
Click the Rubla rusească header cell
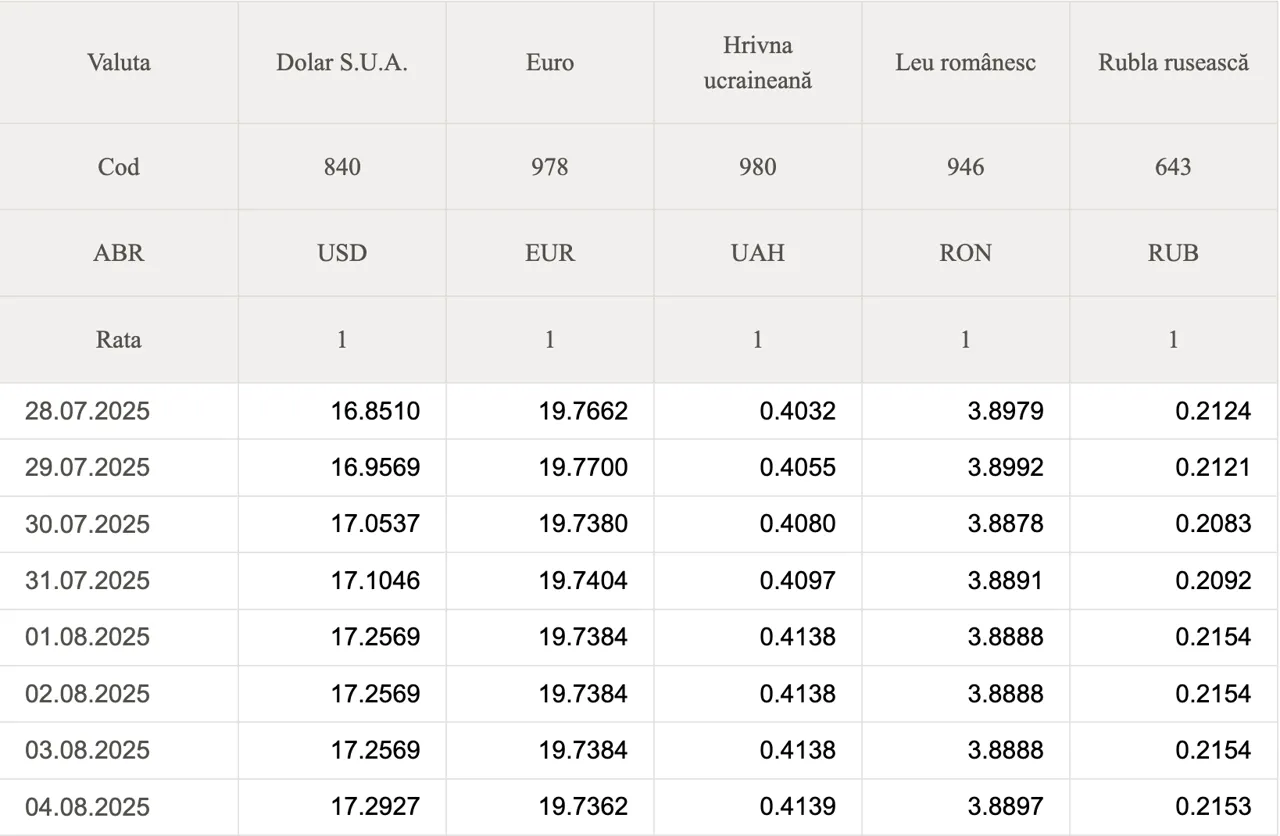pos(1174,62)
